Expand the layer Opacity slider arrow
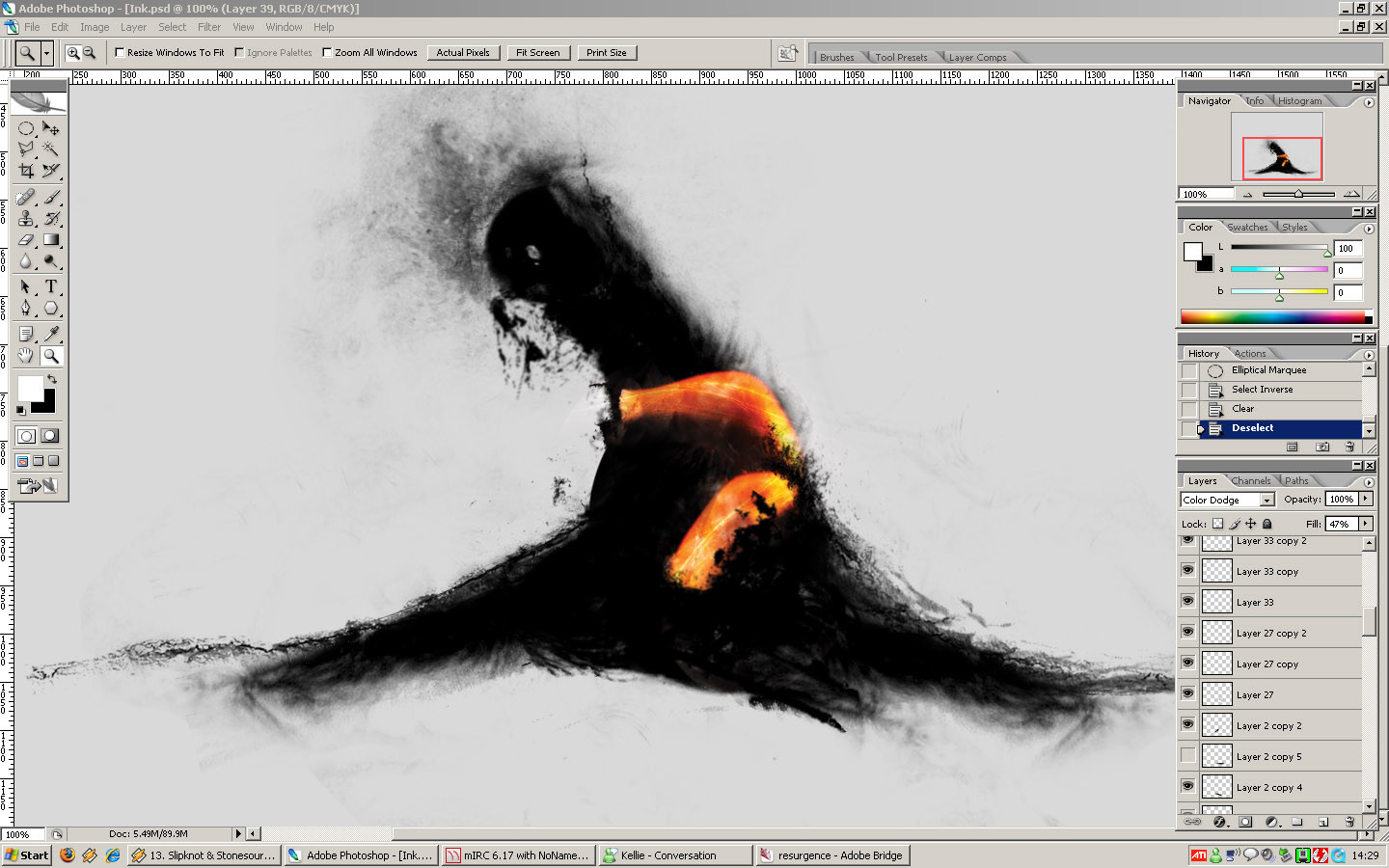 tap(1366, 499)
